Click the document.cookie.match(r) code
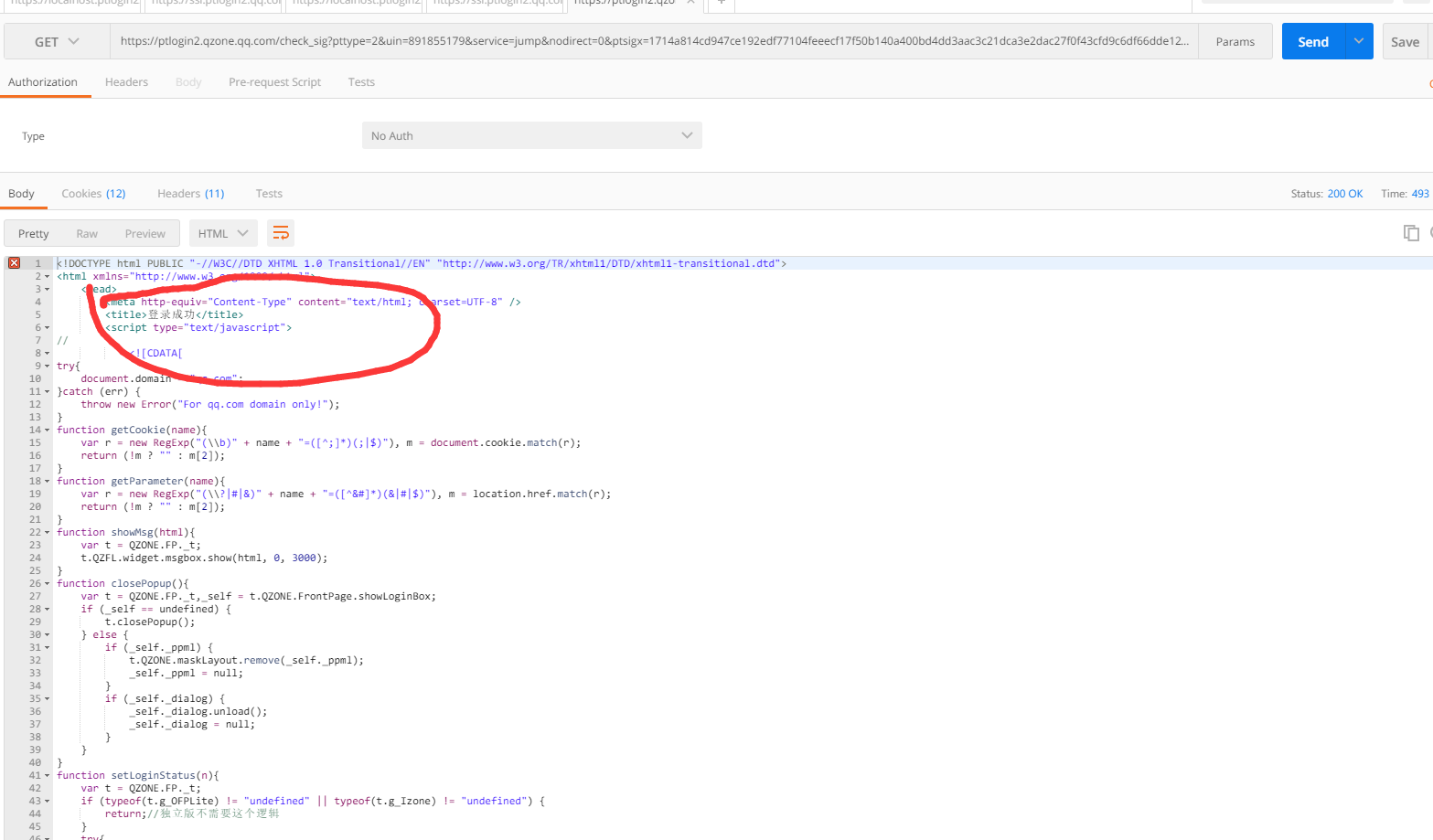The height and width of the screenshot is (840, 1433). (506, 442)
